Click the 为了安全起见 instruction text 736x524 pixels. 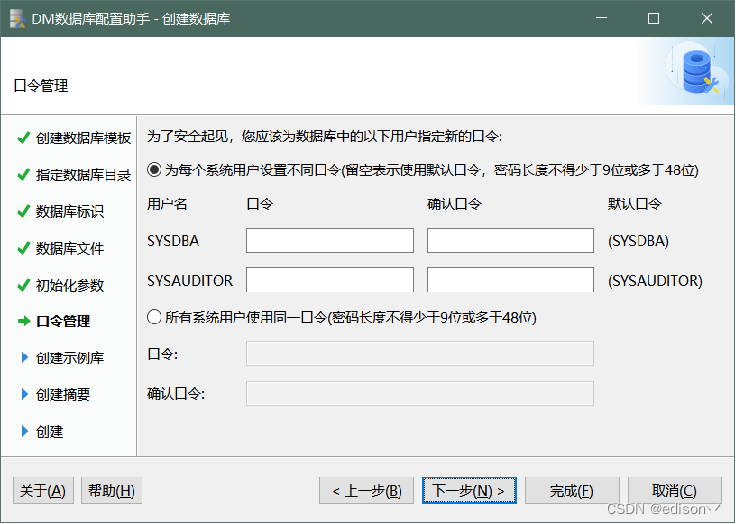[x=324, y=136]
